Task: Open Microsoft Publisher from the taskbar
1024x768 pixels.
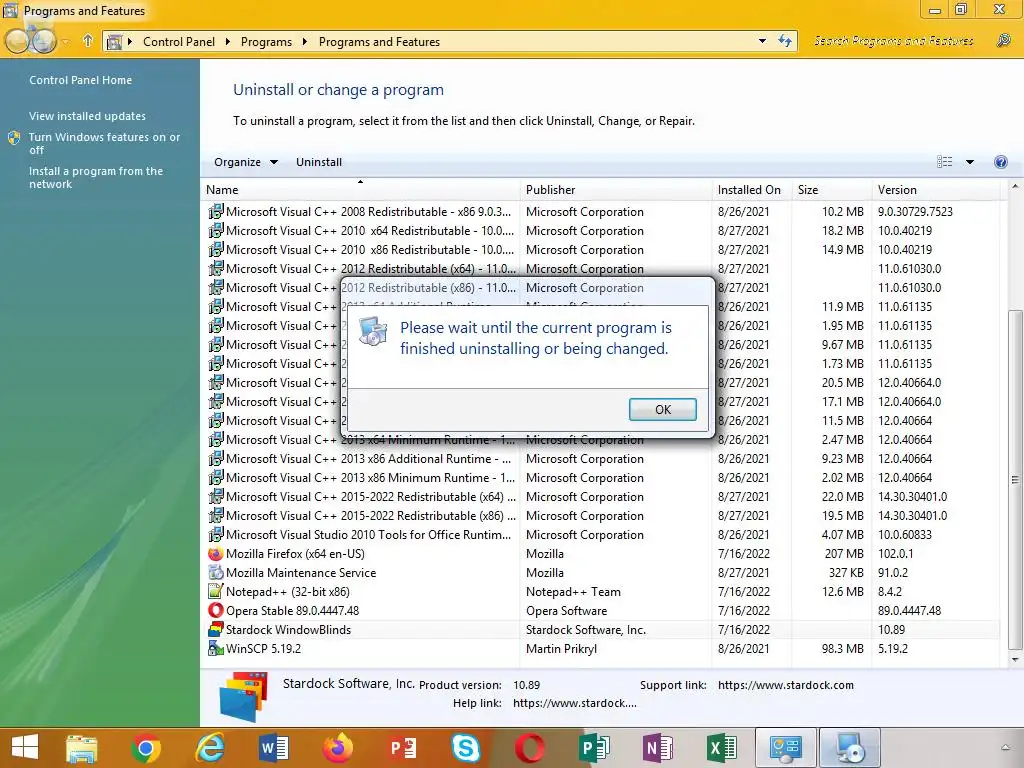Action: click(x=594, y=748)
